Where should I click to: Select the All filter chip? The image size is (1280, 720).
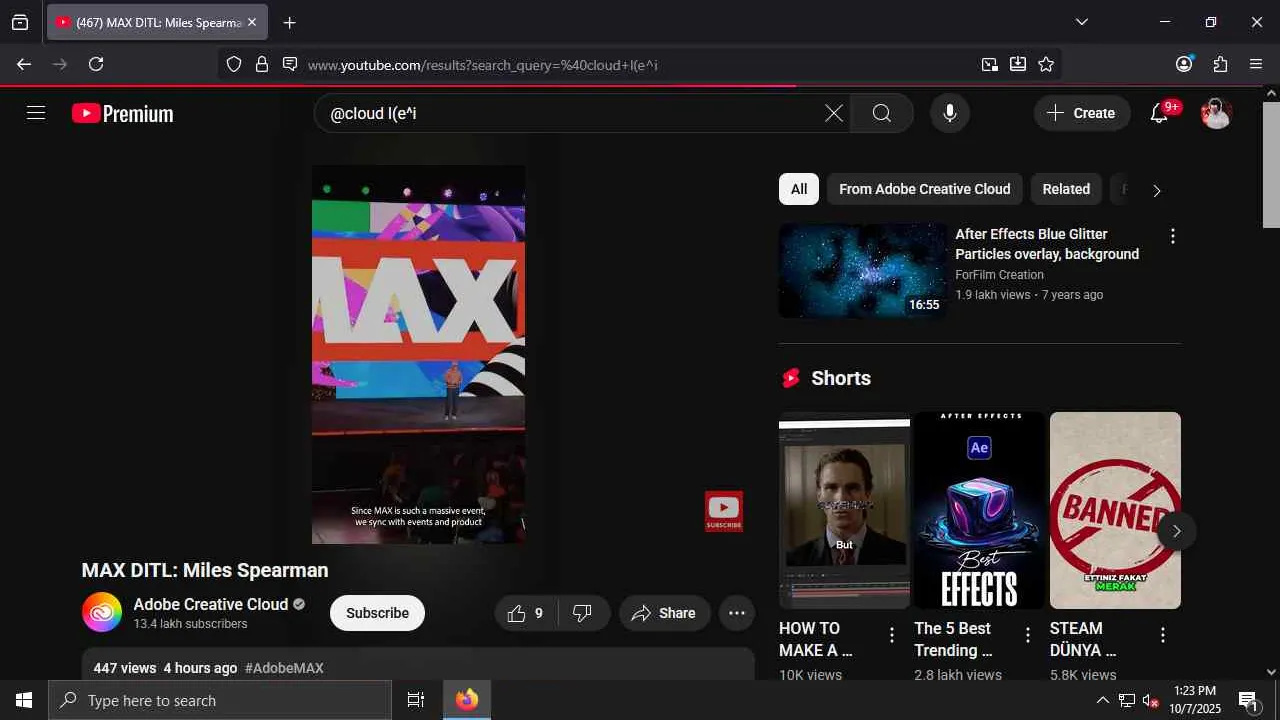799,189
